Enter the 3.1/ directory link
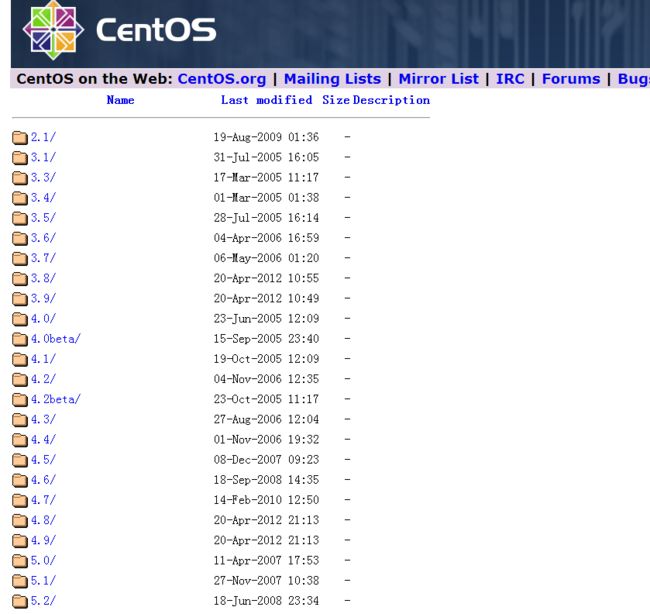Image resolution: width=650 pixels, height=614 pixels. coord(43,157)
